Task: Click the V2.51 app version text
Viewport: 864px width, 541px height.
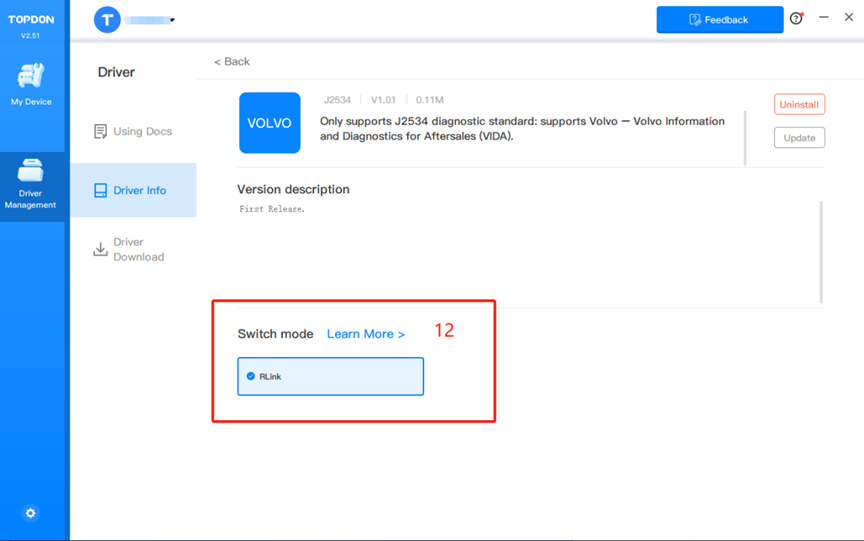Action: coord(30,36)
